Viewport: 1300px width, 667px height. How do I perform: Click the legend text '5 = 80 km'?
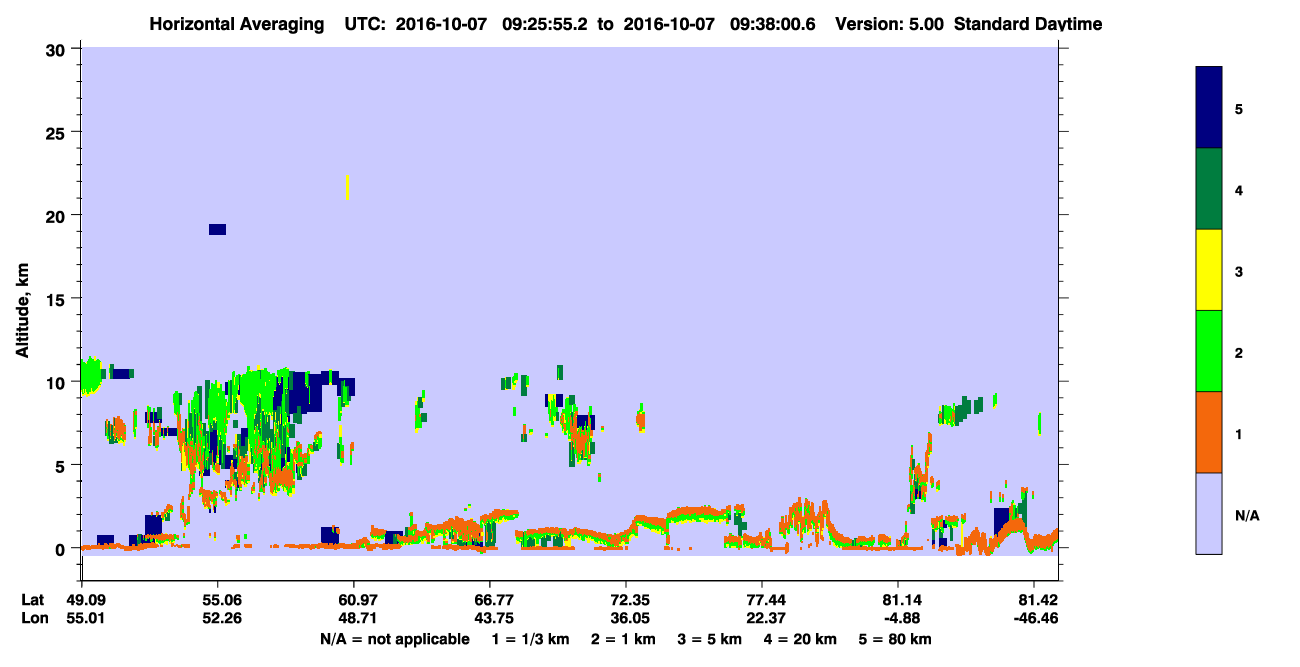point(896,639)
